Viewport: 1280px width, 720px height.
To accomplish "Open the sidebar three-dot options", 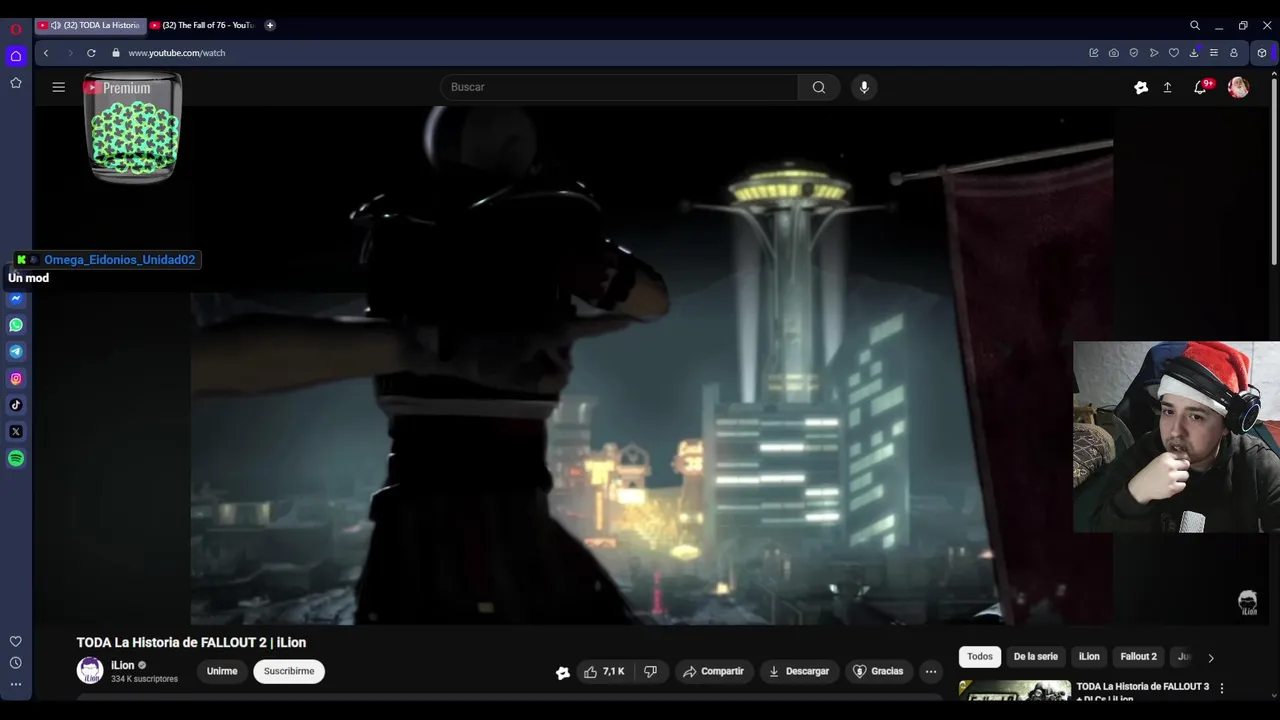I will (x=16, y=685).
